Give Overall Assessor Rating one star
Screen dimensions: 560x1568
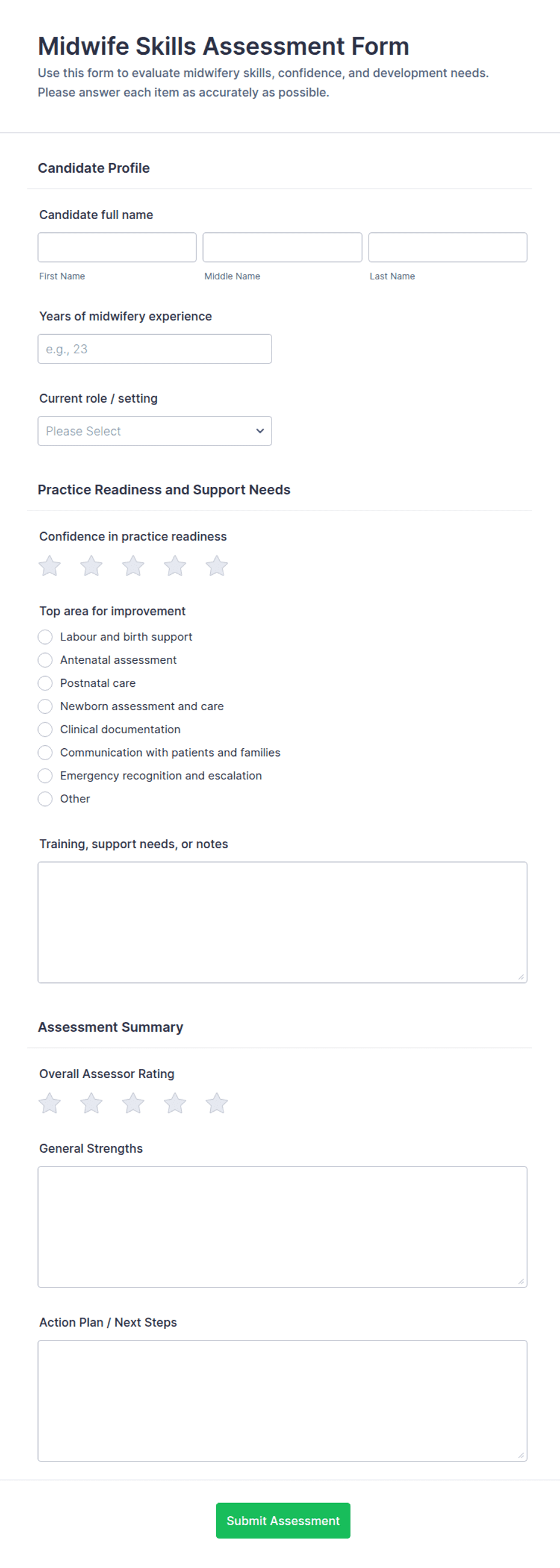[x=49, y=1103]
